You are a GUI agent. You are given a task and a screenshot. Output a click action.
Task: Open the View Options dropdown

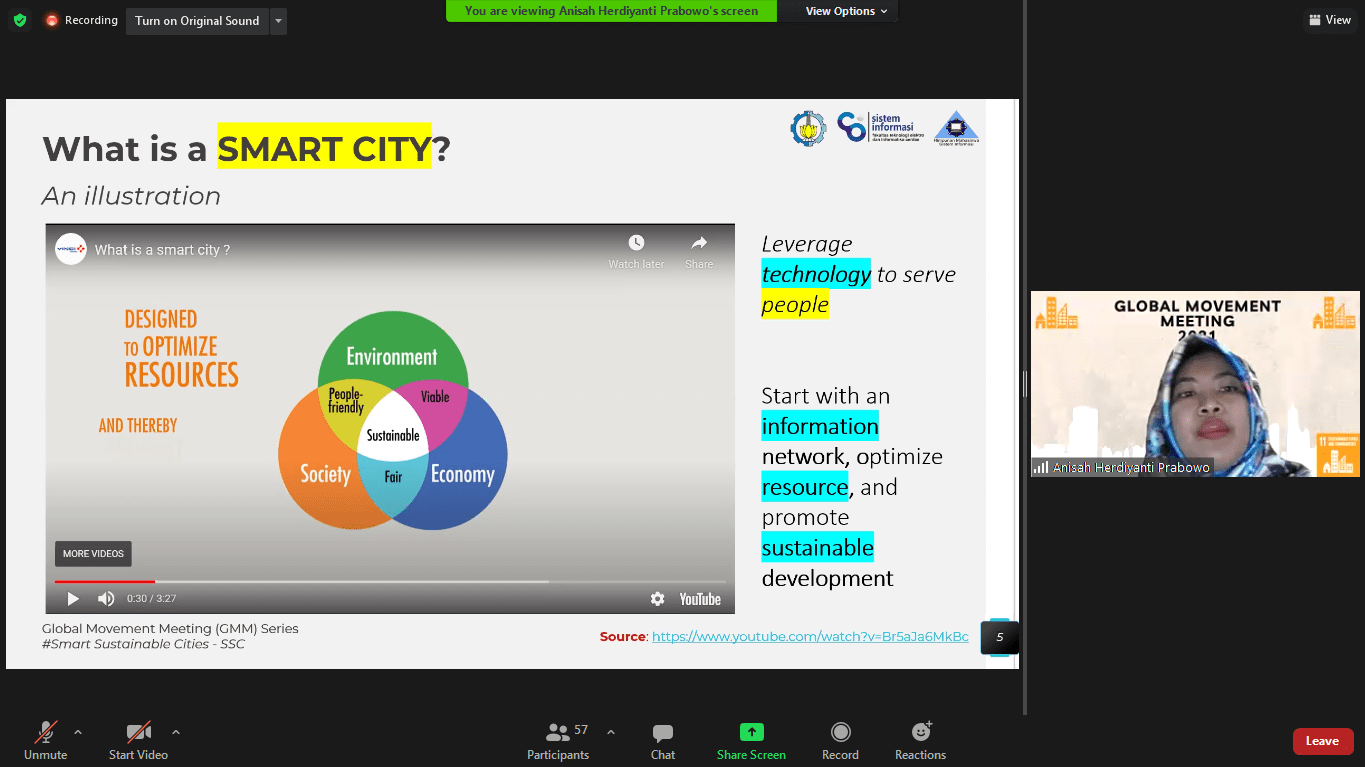[840, 11]
